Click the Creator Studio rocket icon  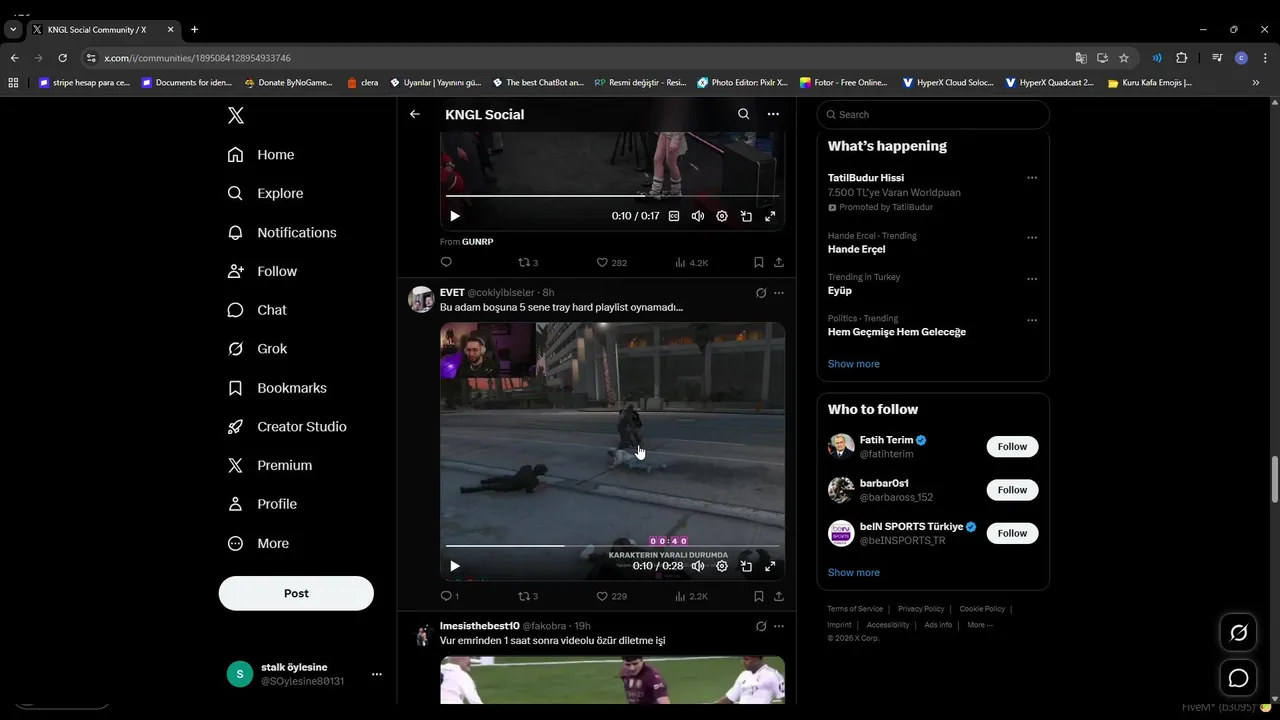pyautogui.click(x=236, y=427)
